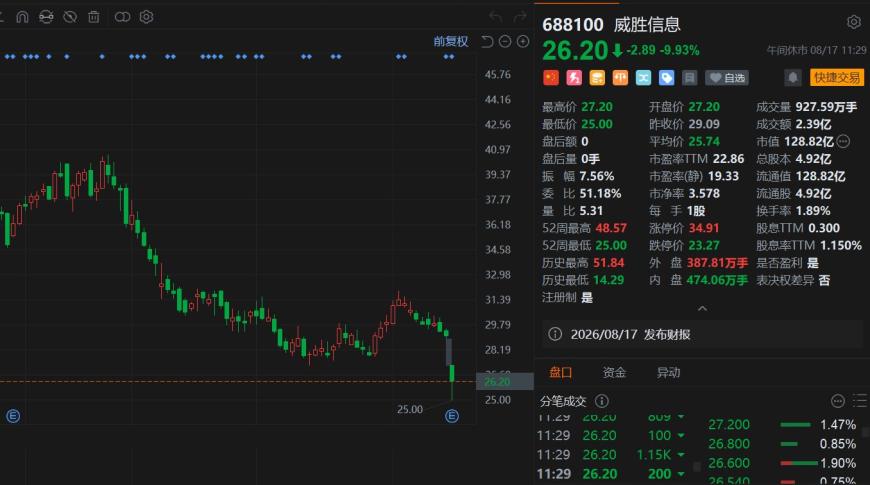The height and width of the screenshot is (485, 870).
Task: Open chart settings gear in toolbar
Action: (146, 17)
